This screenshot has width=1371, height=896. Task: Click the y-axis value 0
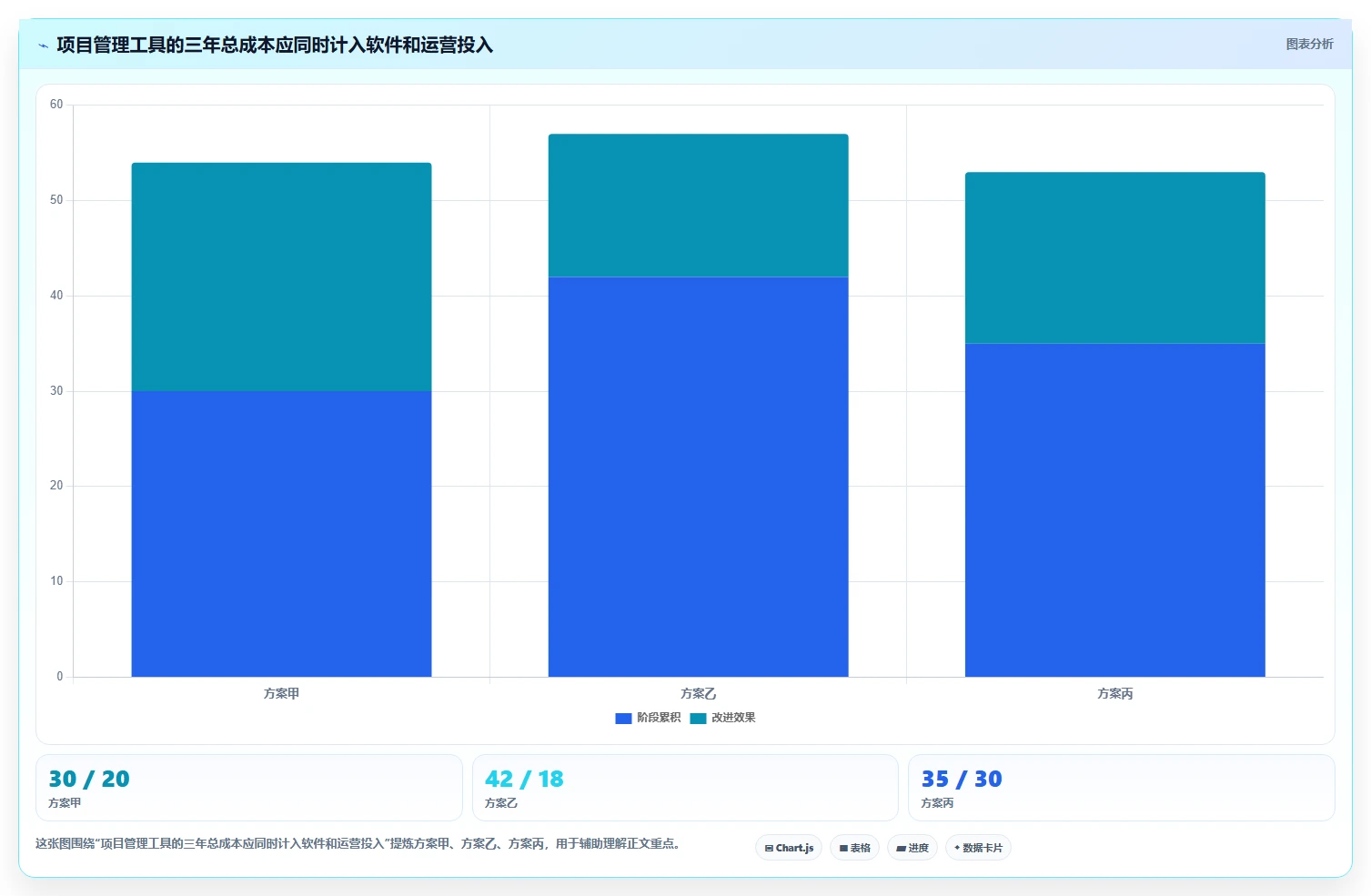click(x=60, y=677)
